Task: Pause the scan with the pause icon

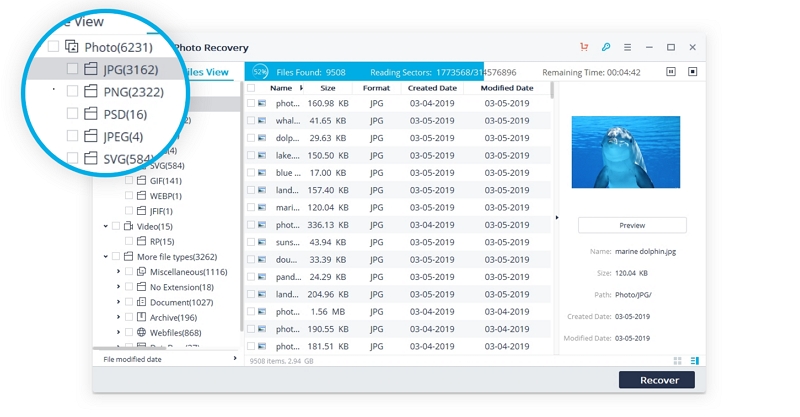Action: click(671, 72)
